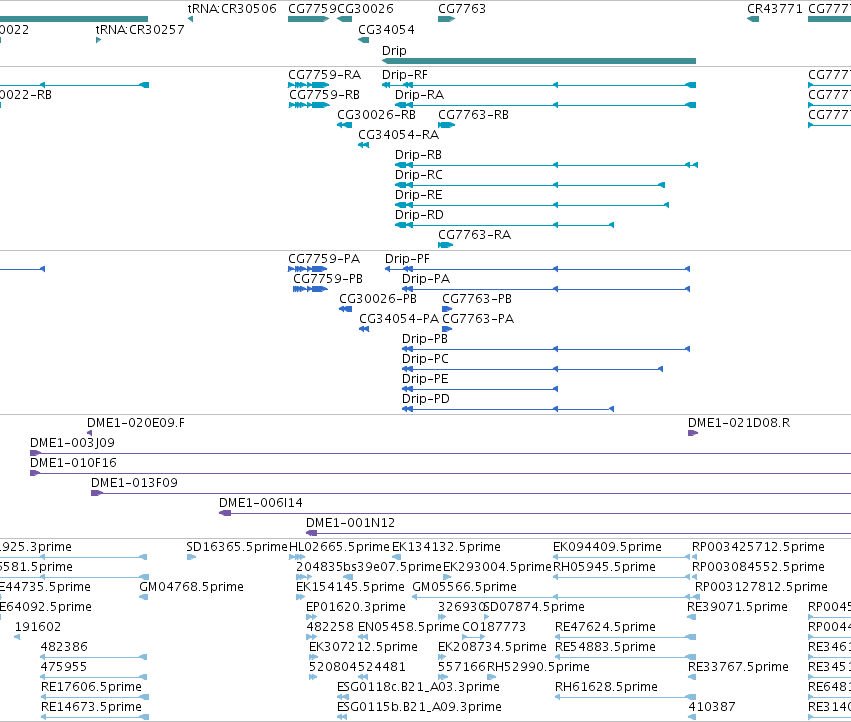Click protein CG7763-PA label
The image size is (851, 722).
click(x=478, y=319)
